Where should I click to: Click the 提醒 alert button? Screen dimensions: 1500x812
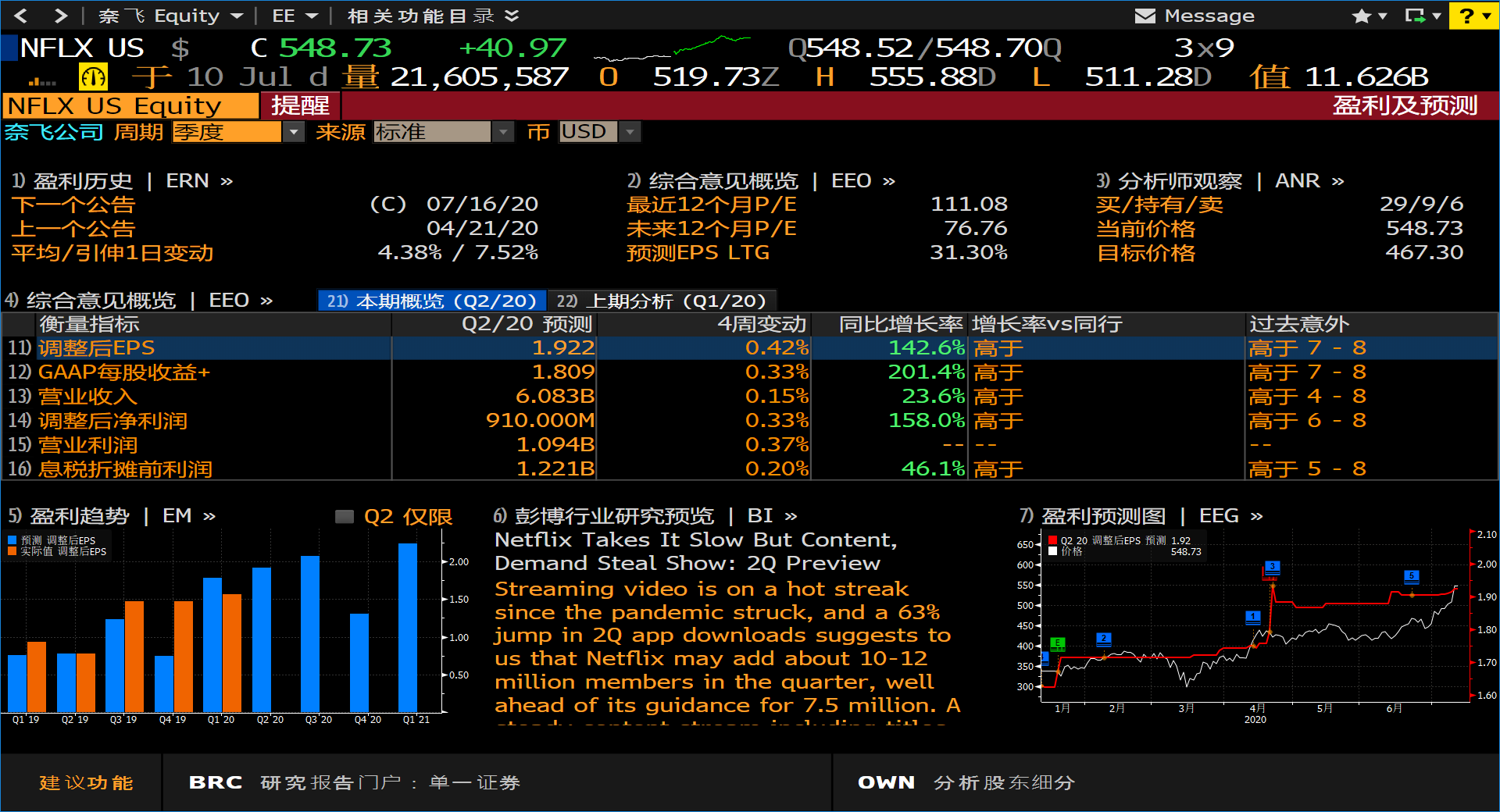click(300, 105)
